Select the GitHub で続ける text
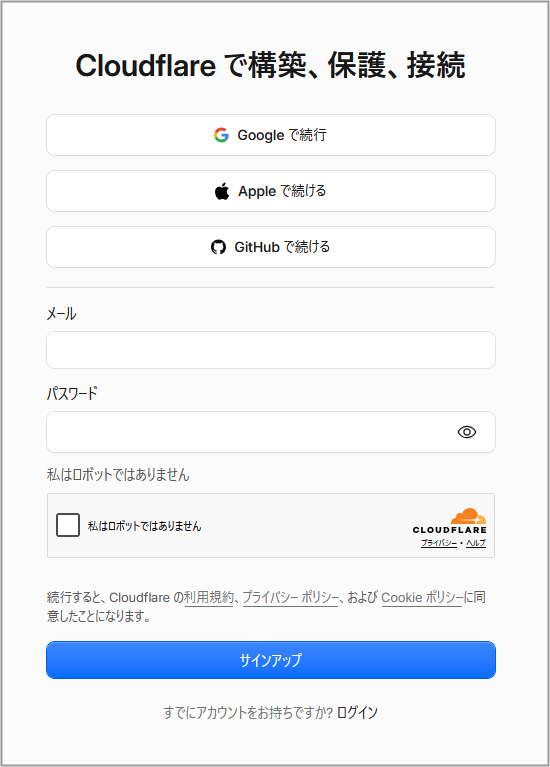550x767 pixels. (282, 247)
